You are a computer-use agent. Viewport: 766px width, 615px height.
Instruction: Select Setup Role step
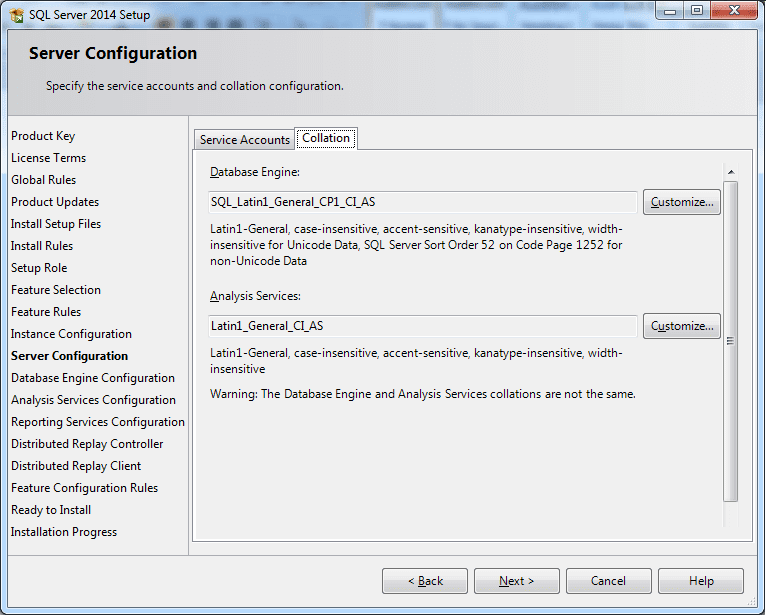(39, 268)
